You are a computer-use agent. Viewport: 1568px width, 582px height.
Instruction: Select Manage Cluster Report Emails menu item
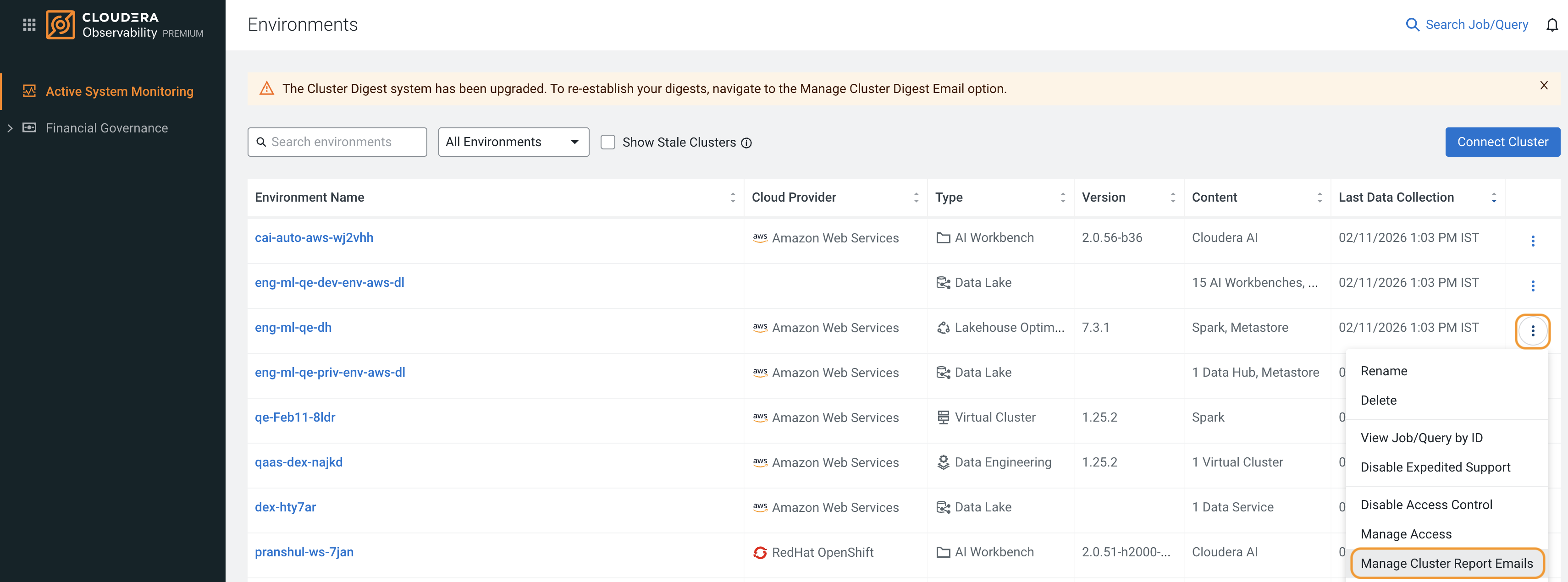[1446, 563]
